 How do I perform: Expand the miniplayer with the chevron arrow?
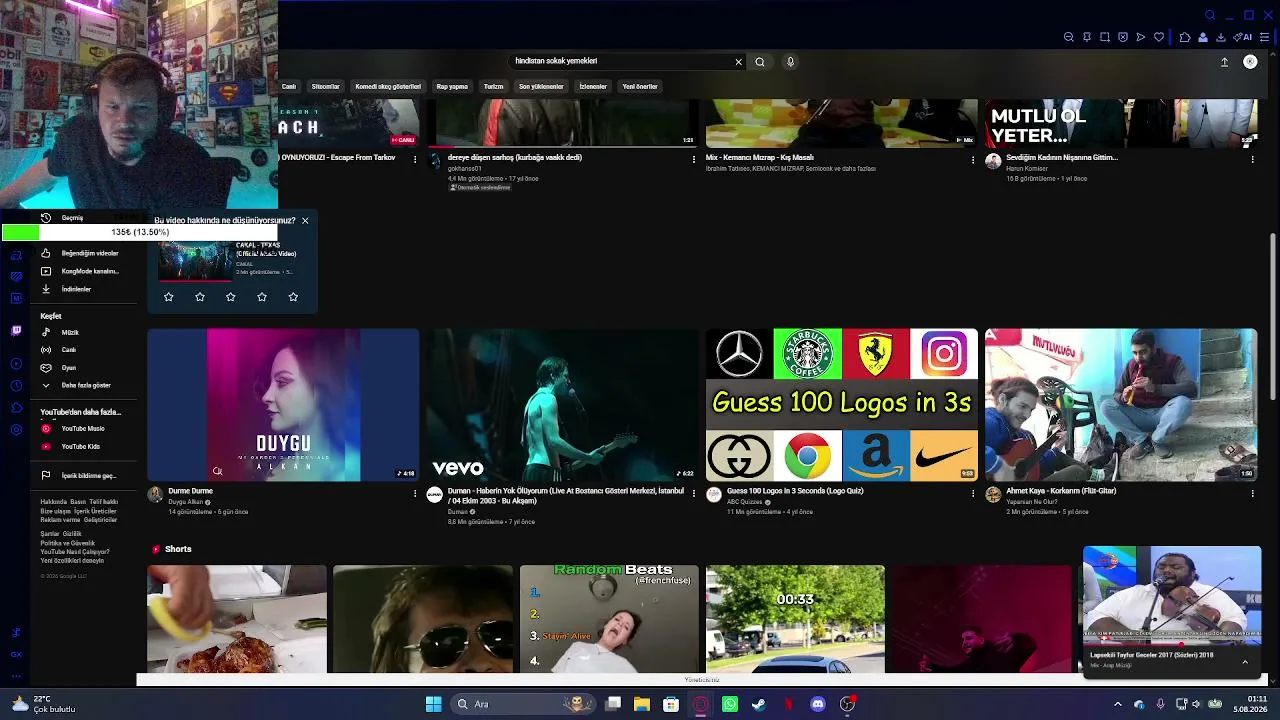[x=1245, y=662]
